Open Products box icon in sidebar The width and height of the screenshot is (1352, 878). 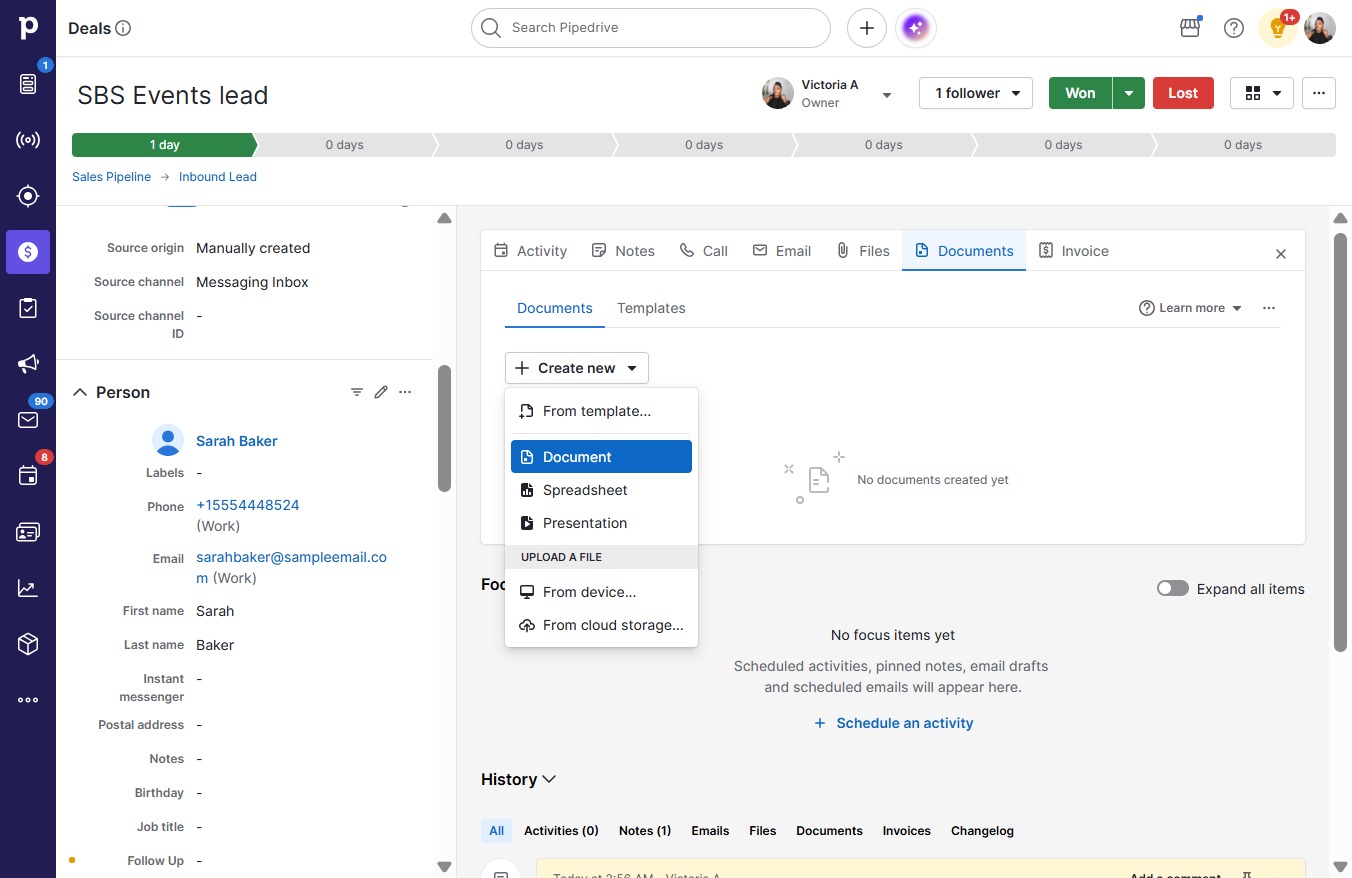pos(28,644)
